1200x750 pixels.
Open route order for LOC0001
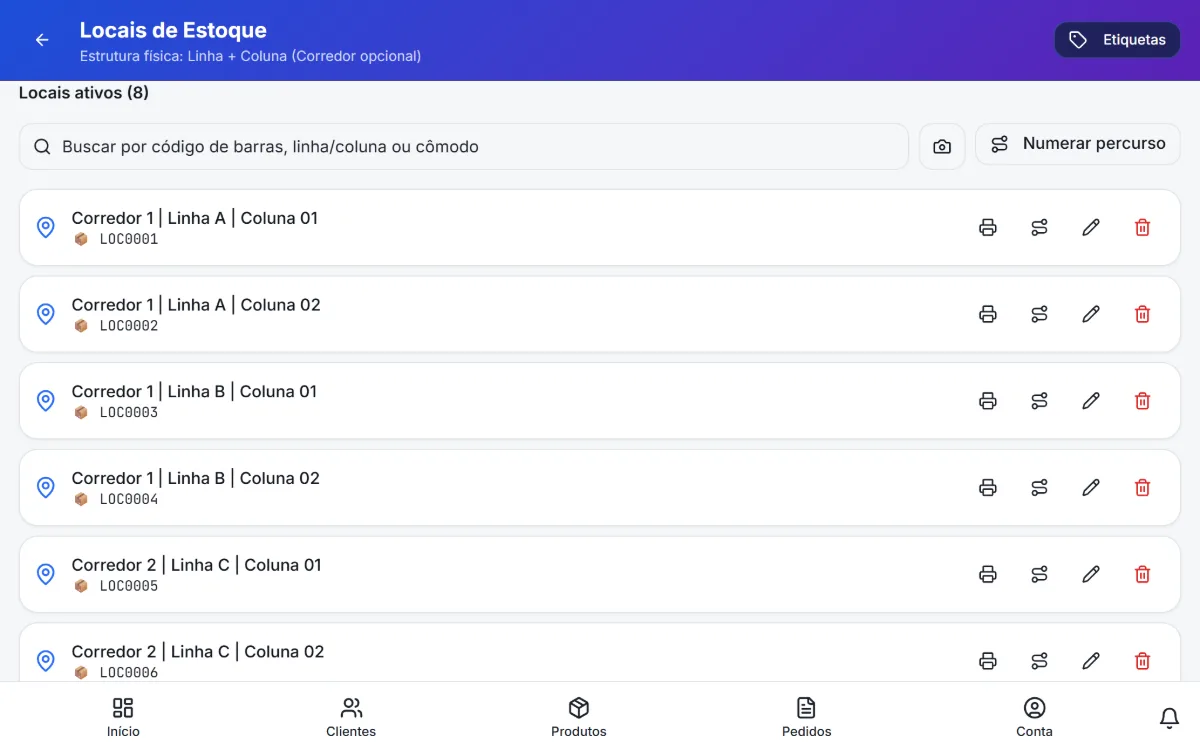1040,227
